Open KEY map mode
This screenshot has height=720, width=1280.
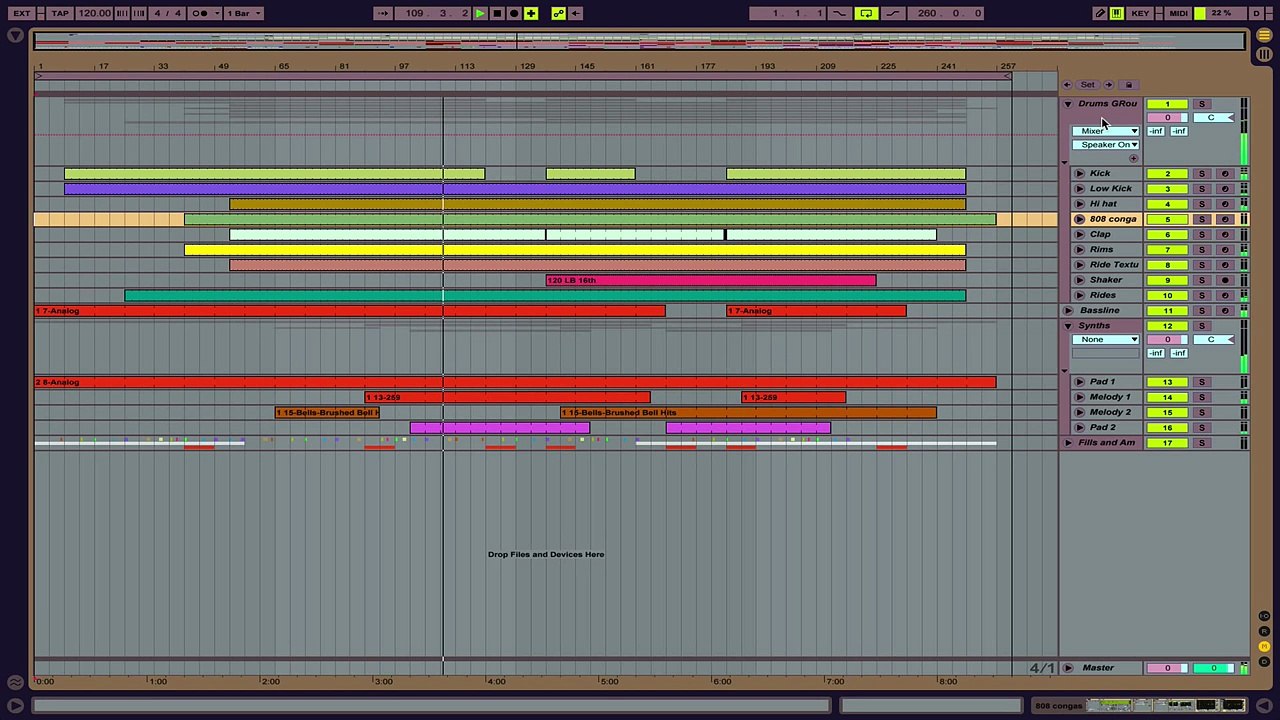(1140, 13)
